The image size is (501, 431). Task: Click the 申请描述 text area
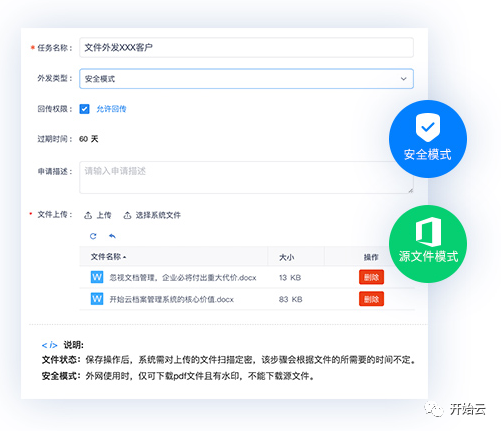pyautogui.click(x=246, y=177)
